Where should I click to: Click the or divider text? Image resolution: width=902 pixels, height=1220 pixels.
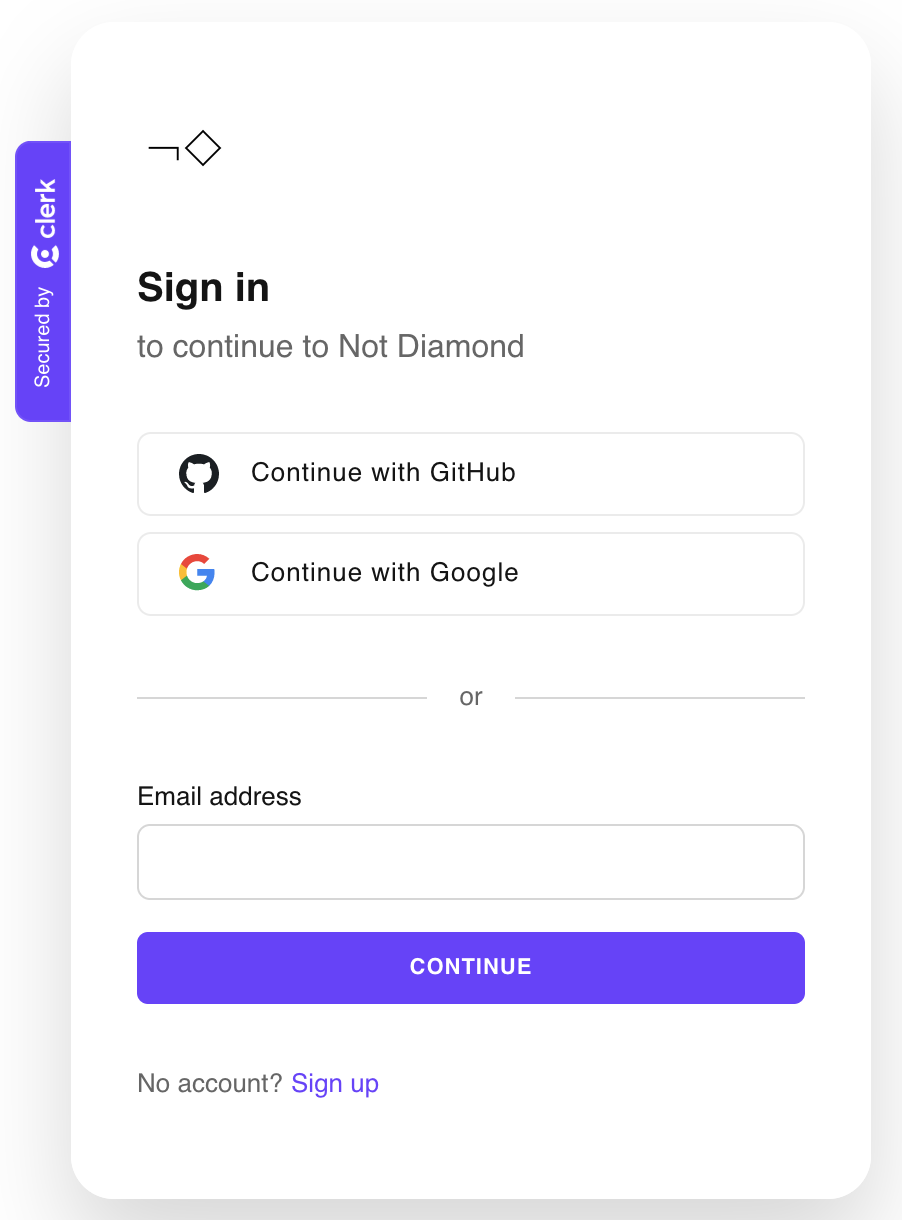(470, 696)
